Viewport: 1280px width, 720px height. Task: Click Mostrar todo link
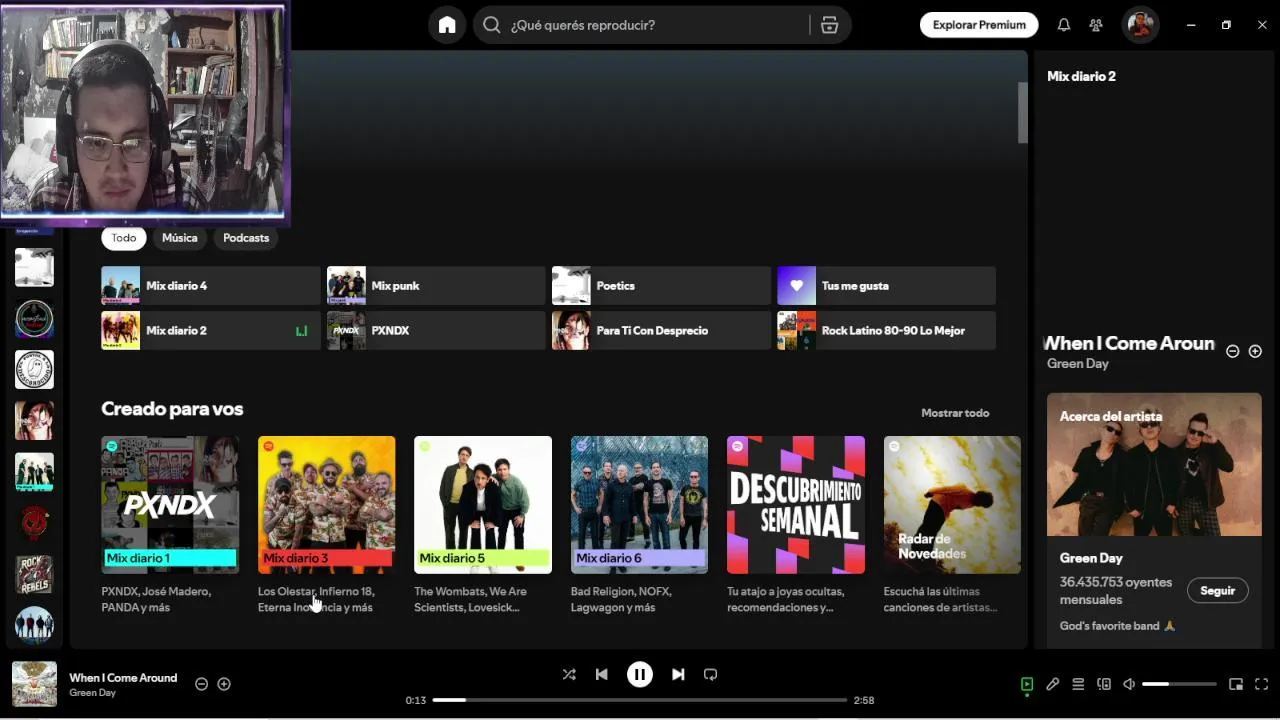tap(955, 413)
